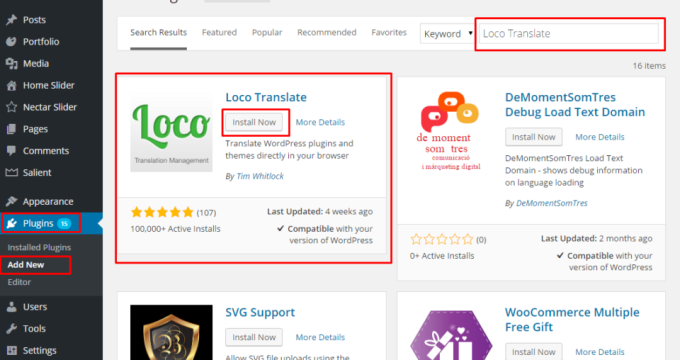680x360 pixels.
Task: Click the Appearance paintbrush icon
Action: point(12,201)
